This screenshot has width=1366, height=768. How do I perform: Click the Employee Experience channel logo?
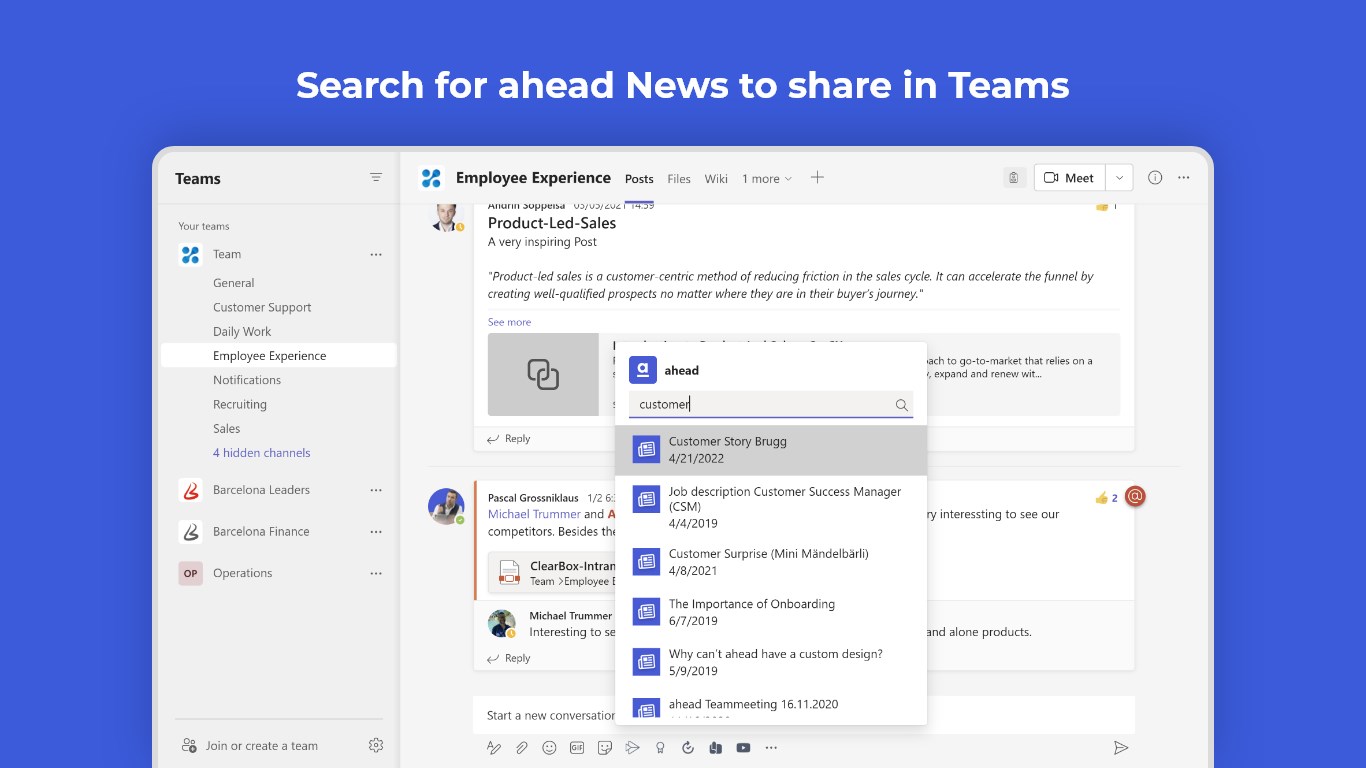[x=431, y=178]
